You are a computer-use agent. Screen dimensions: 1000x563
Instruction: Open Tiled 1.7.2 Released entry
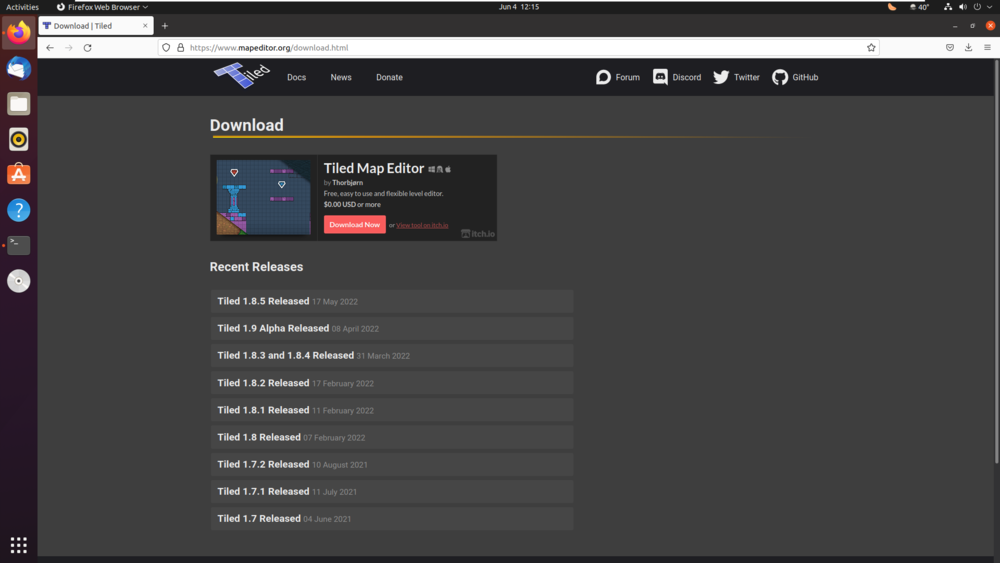[392, 465]
